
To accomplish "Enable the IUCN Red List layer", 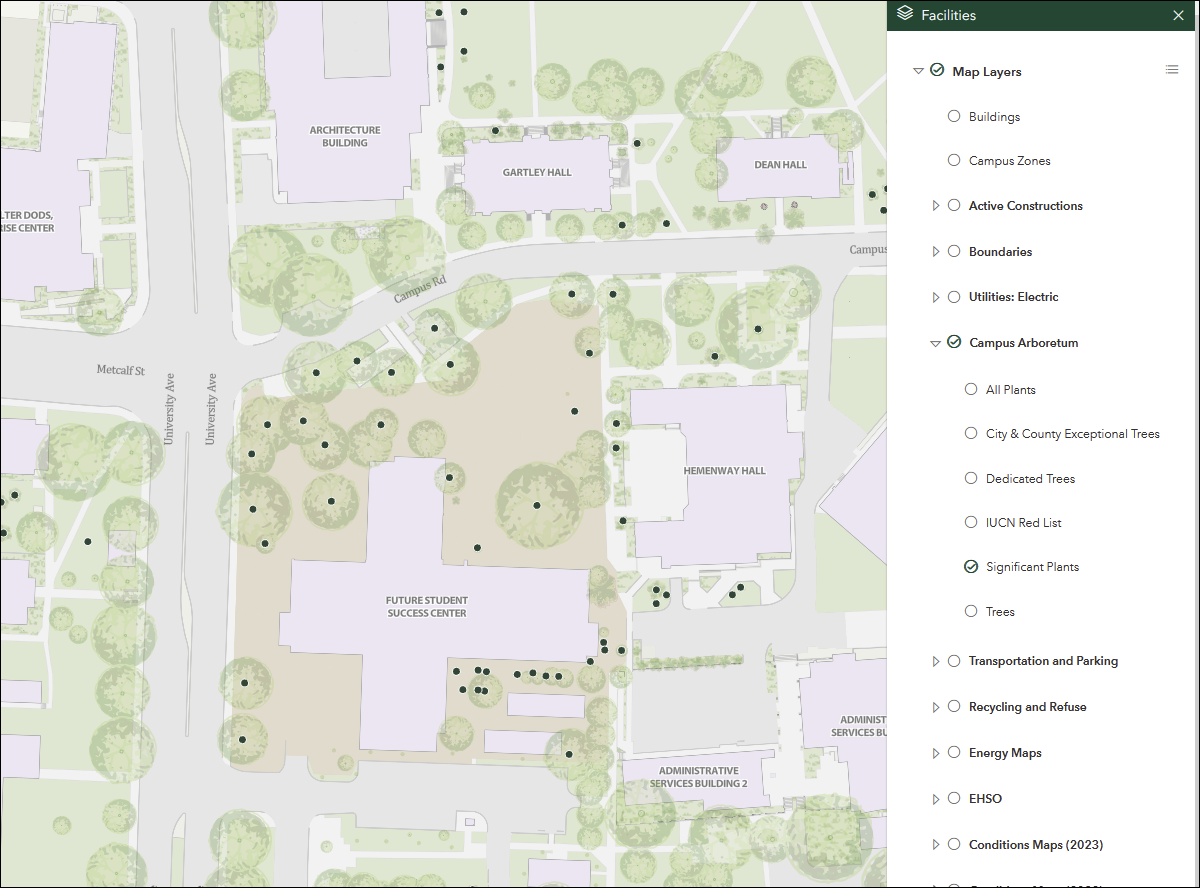I will 970,522.
